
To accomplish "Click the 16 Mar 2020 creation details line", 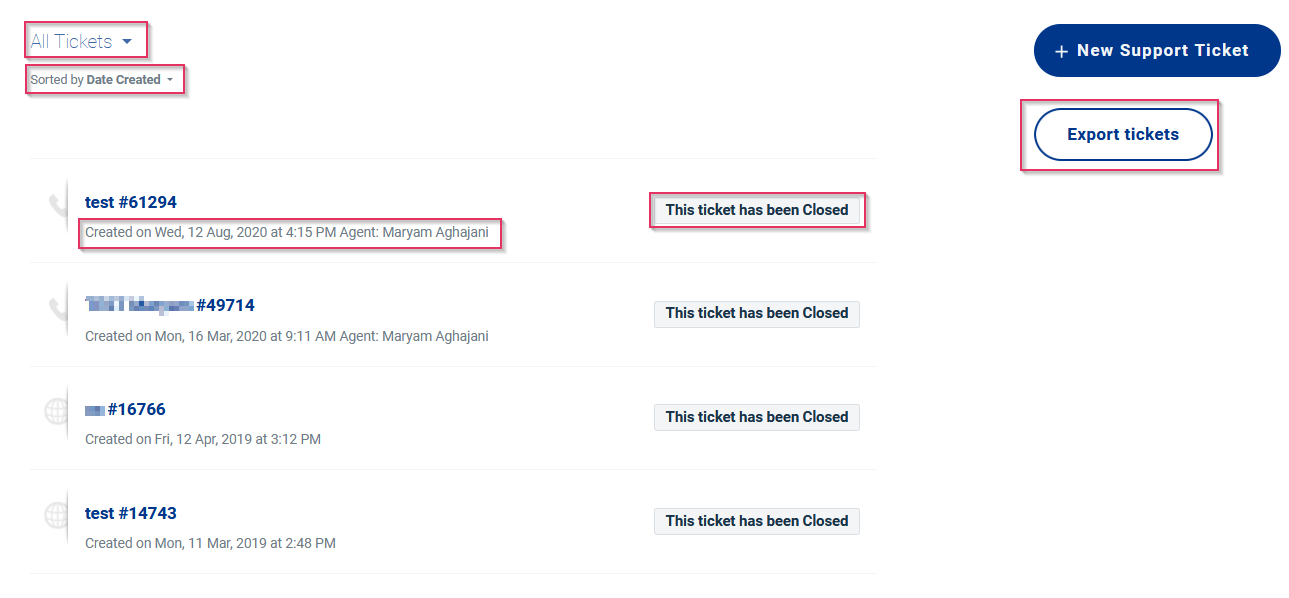I will (x=287, y=336).
